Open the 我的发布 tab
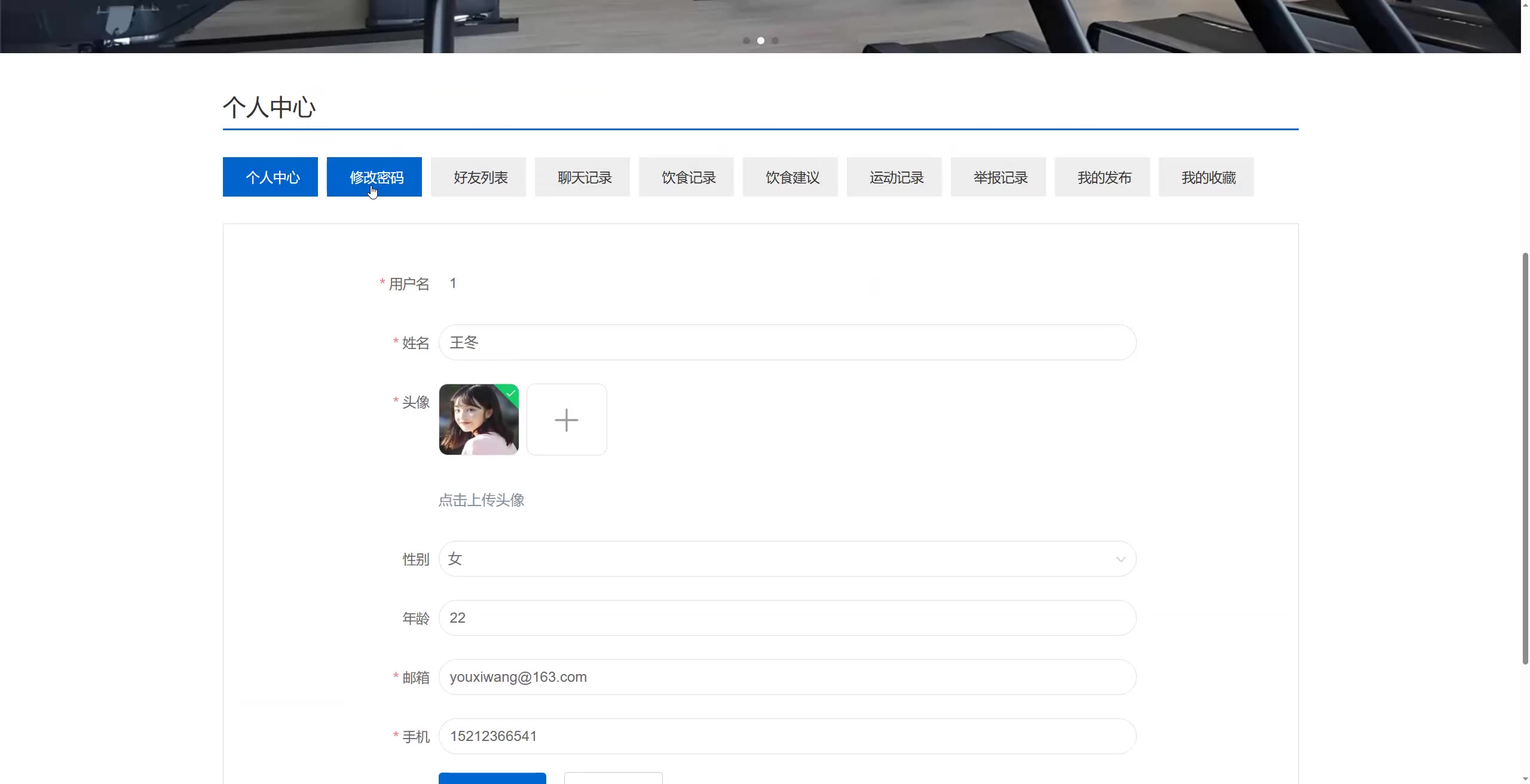 tap(1102, 177)
